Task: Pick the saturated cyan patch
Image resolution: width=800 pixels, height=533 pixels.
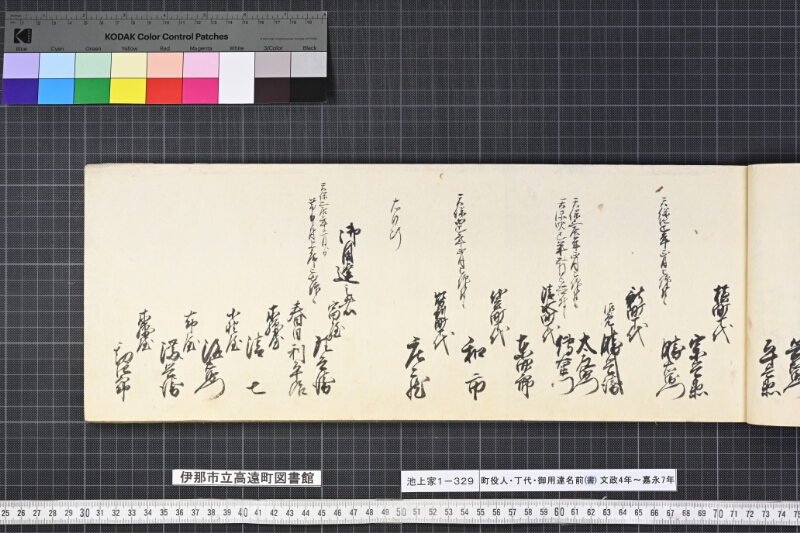Action: coord(56,91)
